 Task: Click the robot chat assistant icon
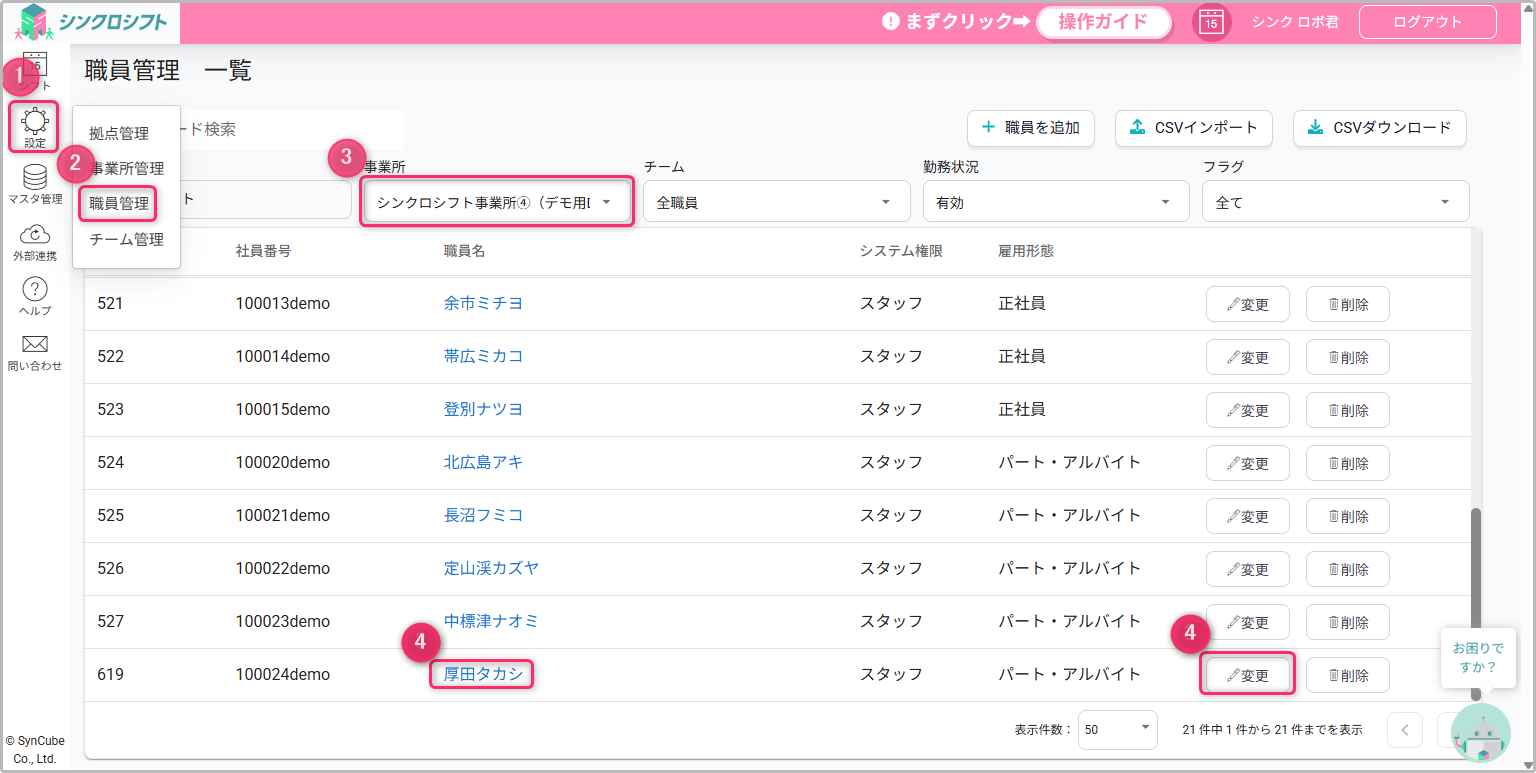tap(1480, 733)
